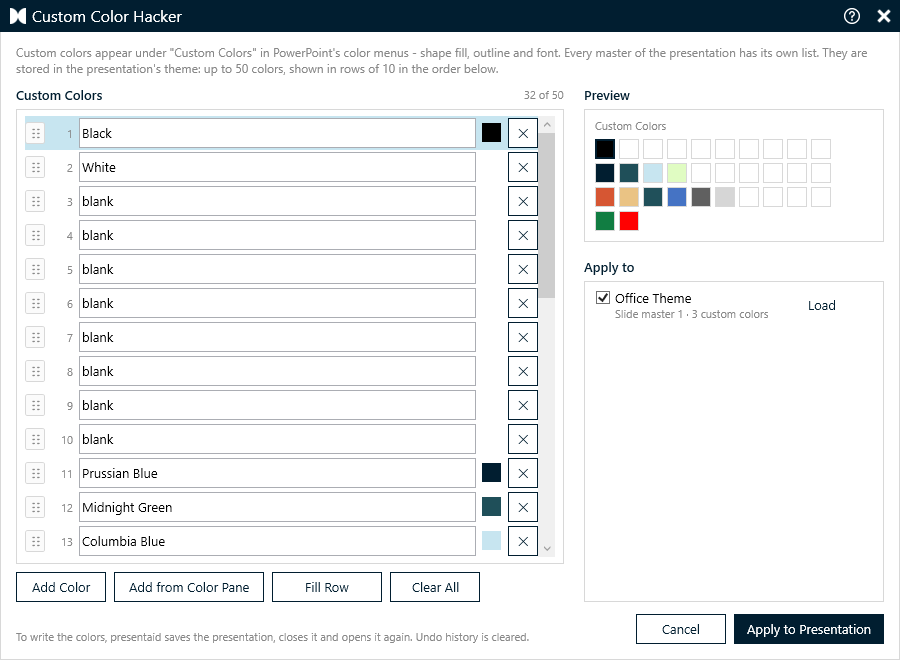The image size is (900, 660).
Task: Click the drag handle of row 10
Action: [36, 440]
